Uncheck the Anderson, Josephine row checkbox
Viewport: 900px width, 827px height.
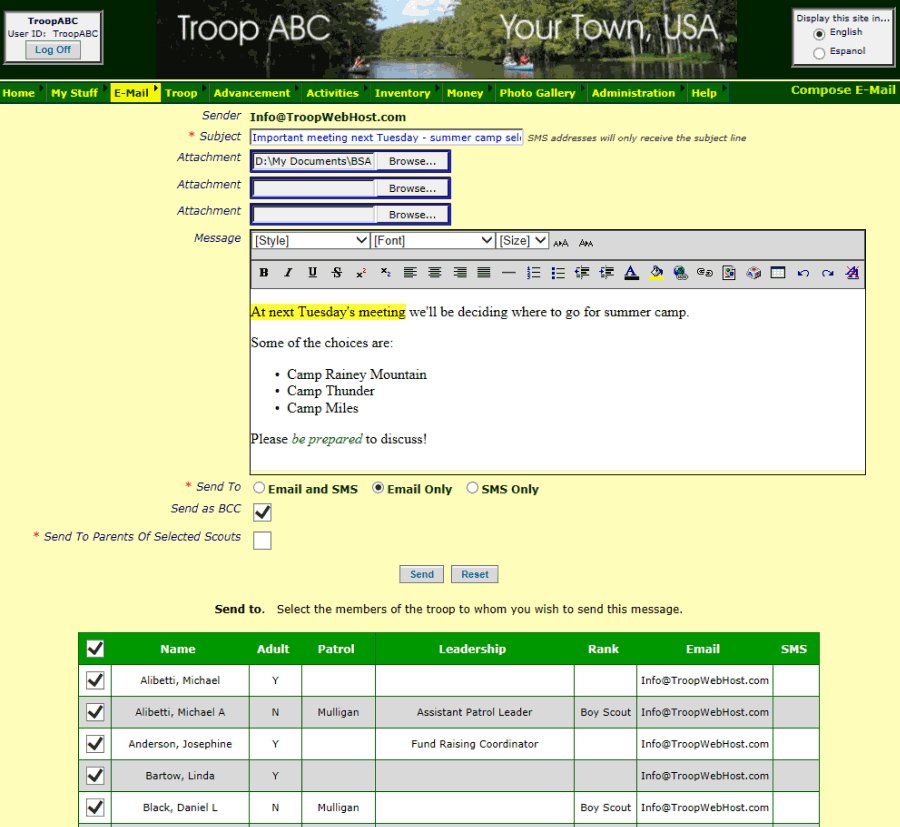tap(95, 744)
